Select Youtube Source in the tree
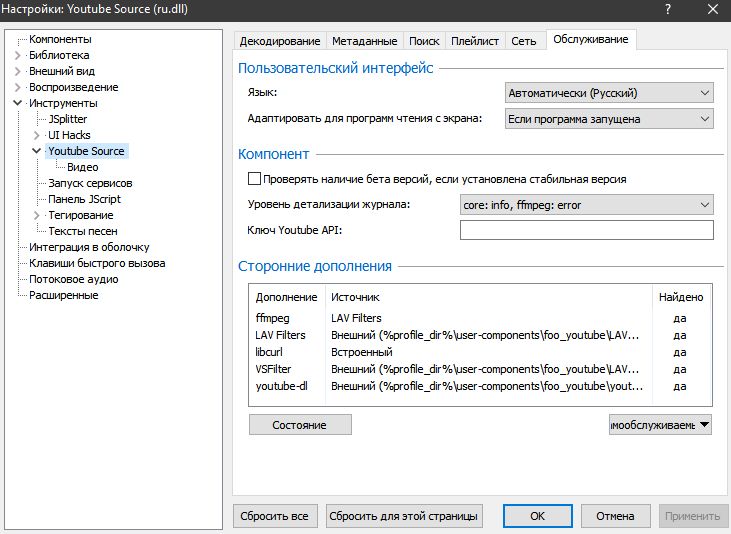This screenshot has width=731, height=534. click(87, 151)
